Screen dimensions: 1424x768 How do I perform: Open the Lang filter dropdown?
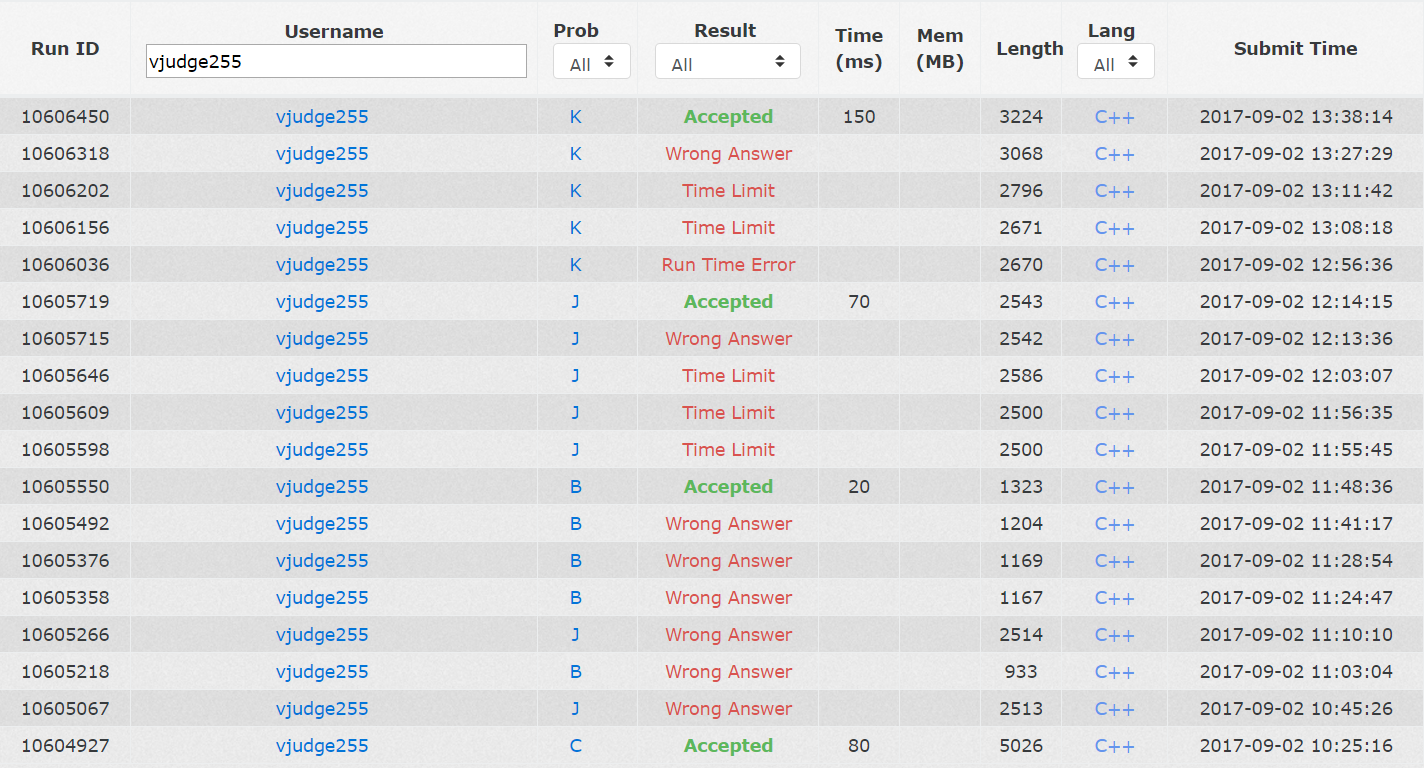point(1115,62)
